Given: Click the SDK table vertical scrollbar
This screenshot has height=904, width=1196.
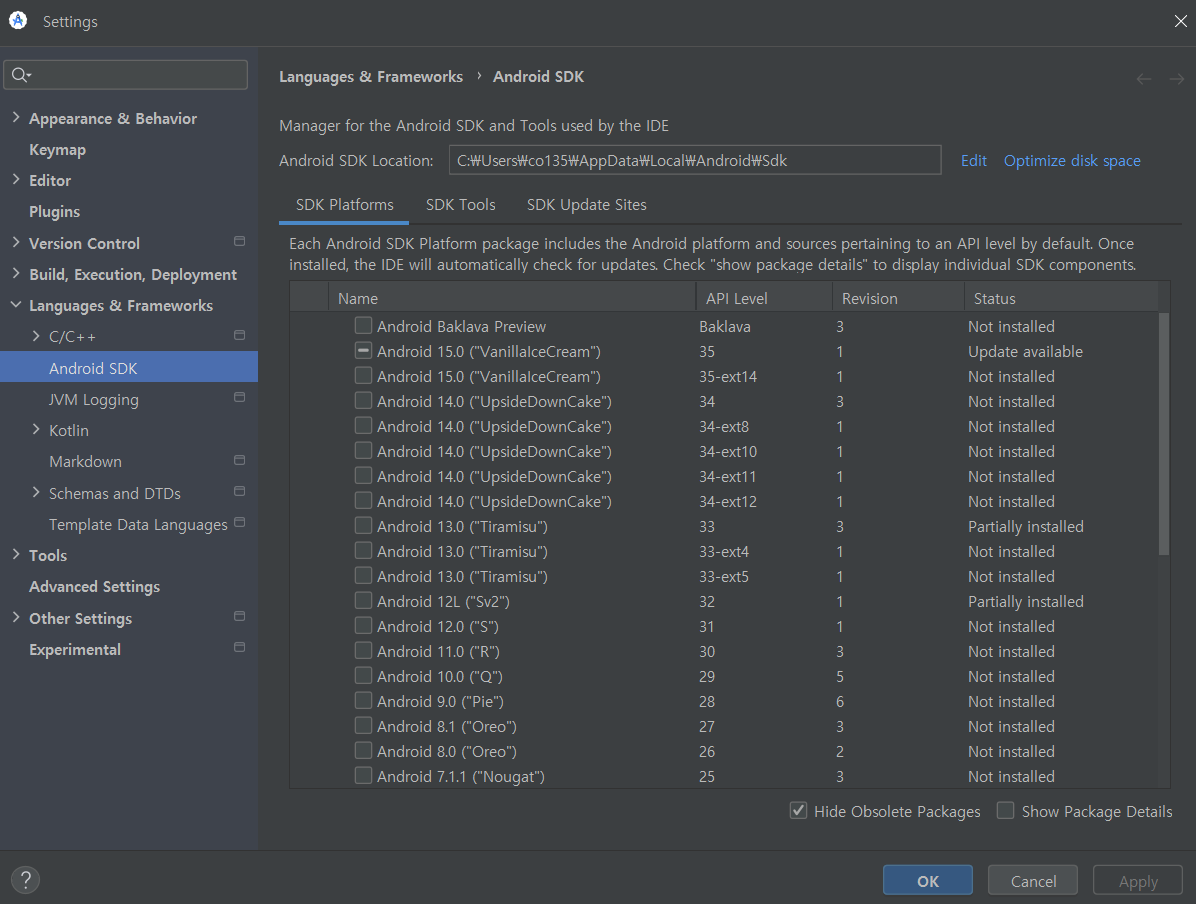Looking at the screenshot, I should pyautogui.click(x=1163, y=433).
